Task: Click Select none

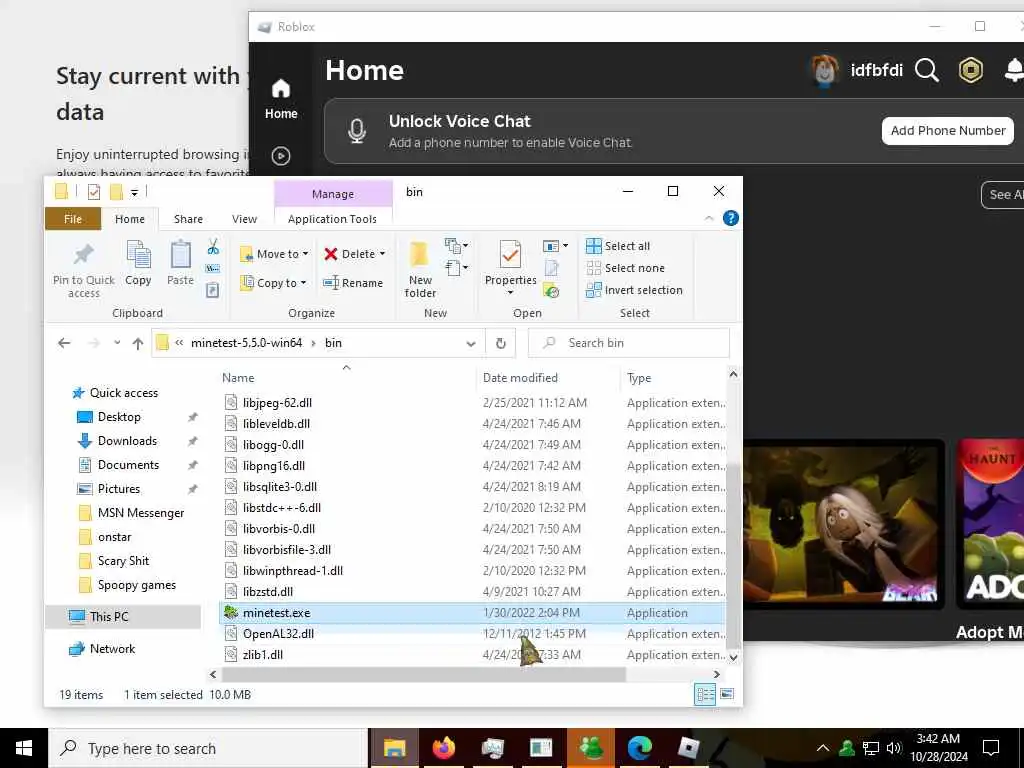Action: tap(625, 268)
